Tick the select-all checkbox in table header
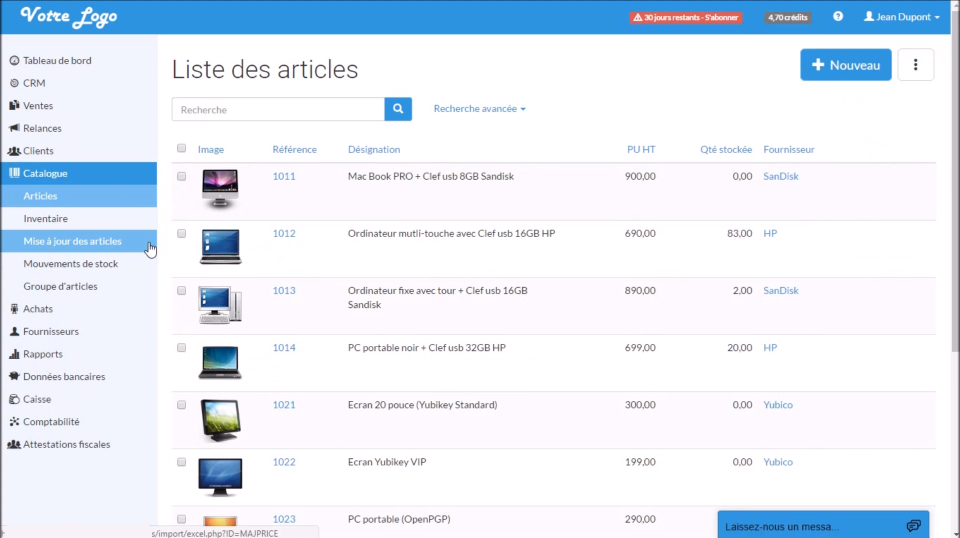The height and width of the screenshot is (538, 960). pos(182,148)
